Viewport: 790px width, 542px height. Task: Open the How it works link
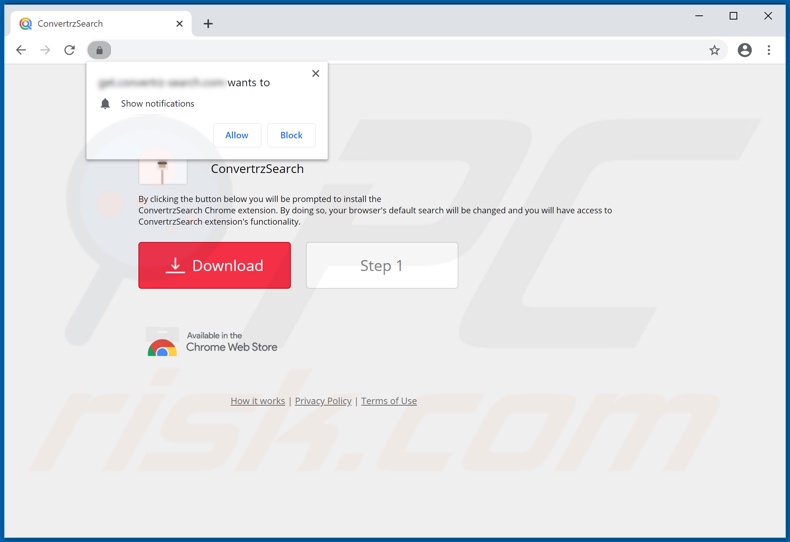pos(257,401)
